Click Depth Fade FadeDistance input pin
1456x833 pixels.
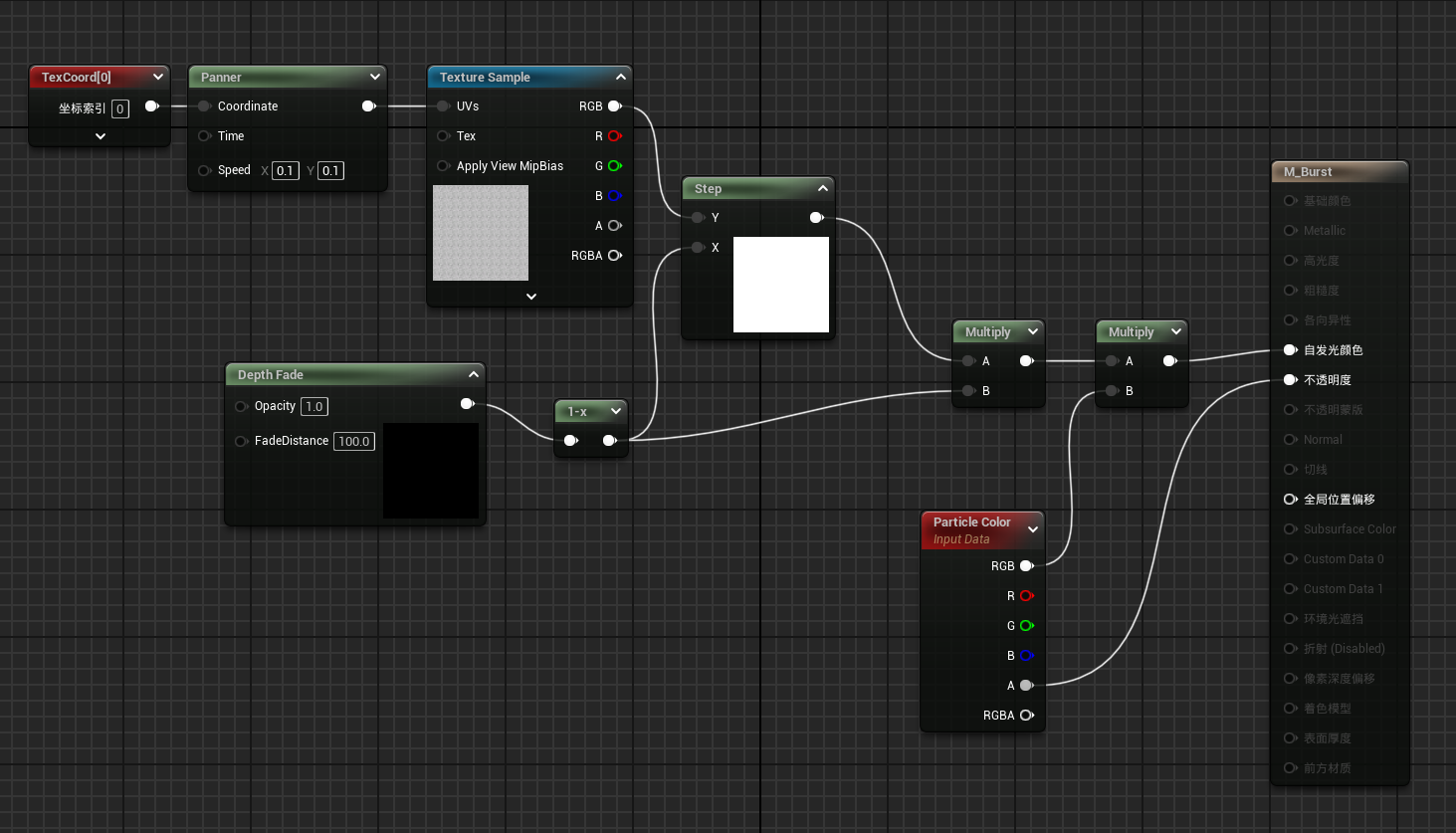click(x=240, y=441)
